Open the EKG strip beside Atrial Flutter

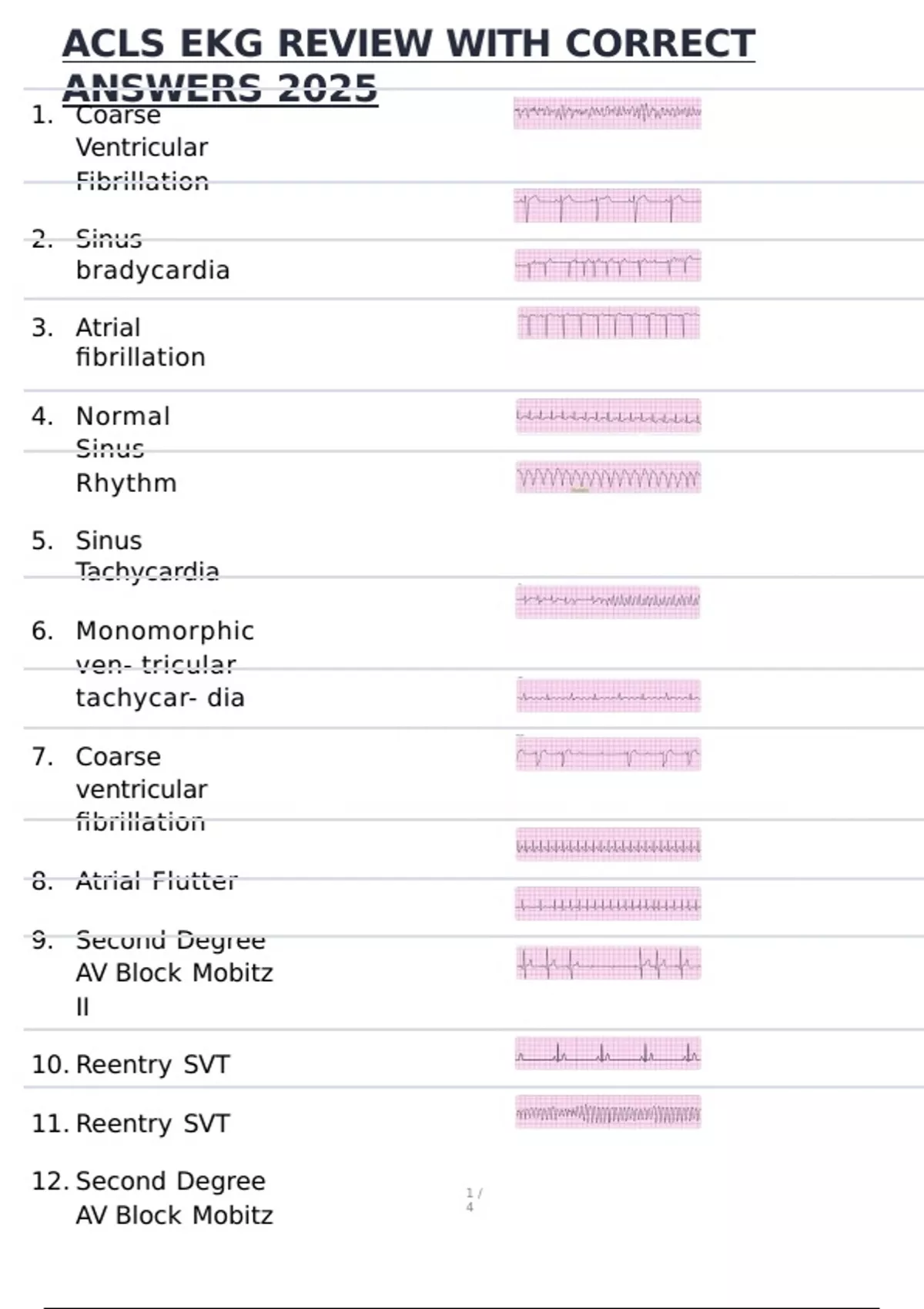click(x=608, y=903)
